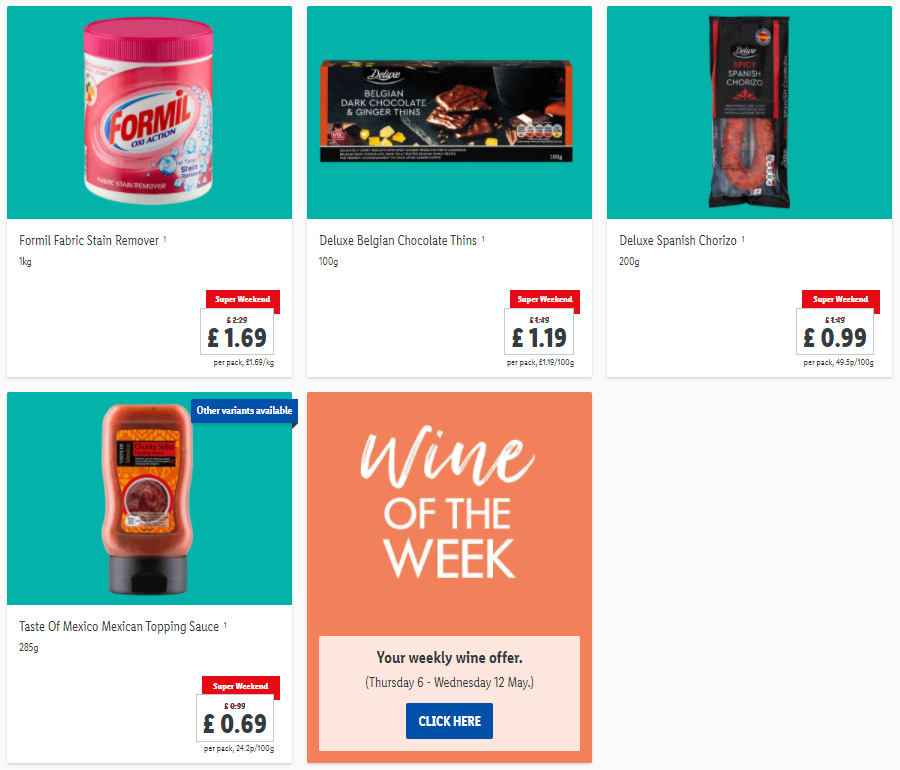900x770 pixels.
Task: Select the Other variants available badge
Action: pyautogui.click(x=244, y=411)
